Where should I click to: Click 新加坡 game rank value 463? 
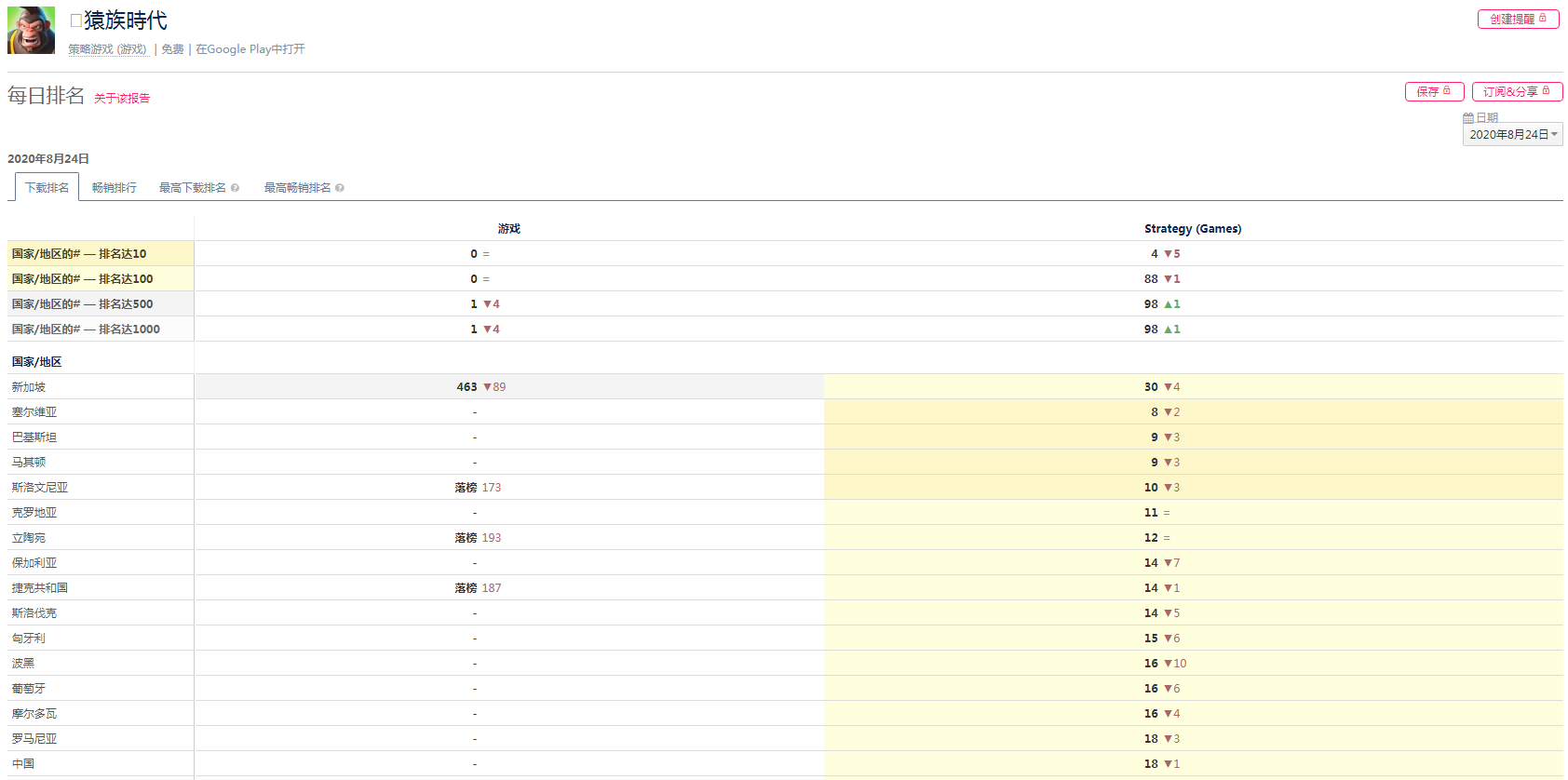tap(466, 387)
